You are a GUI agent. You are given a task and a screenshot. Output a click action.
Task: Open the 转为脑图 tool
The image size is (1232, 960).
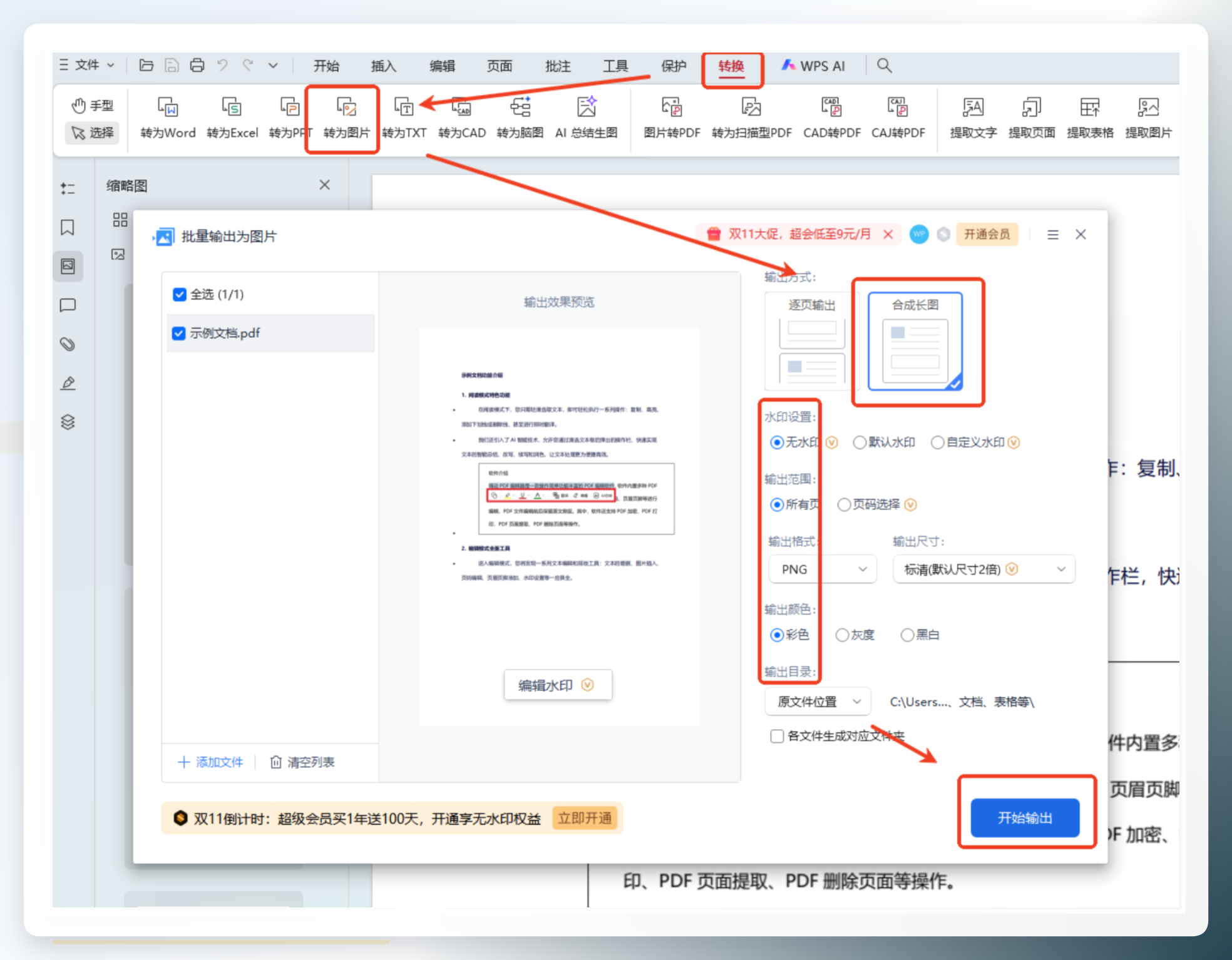(520, 117)
